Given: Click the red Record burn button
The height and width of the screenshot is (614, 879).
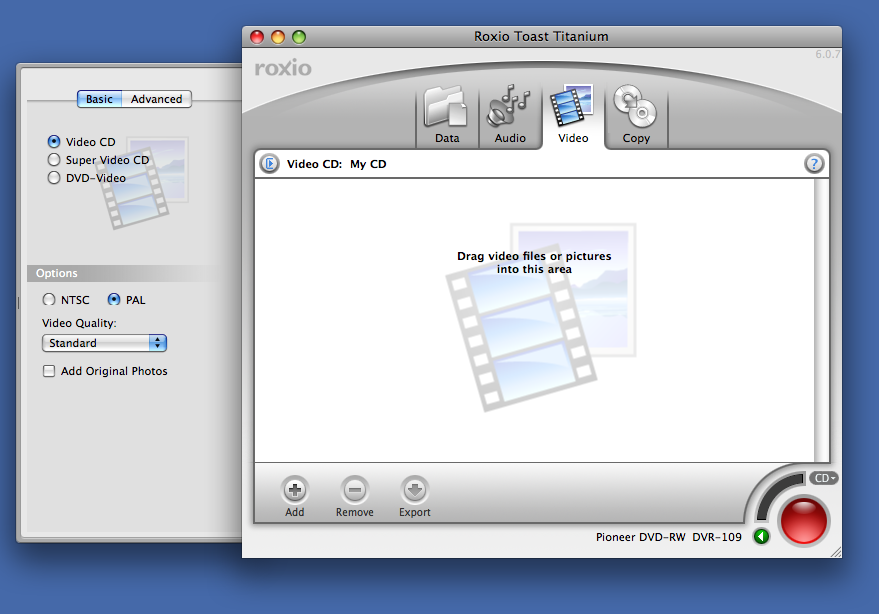Looking at the screenshot, I should pos(803,521).
